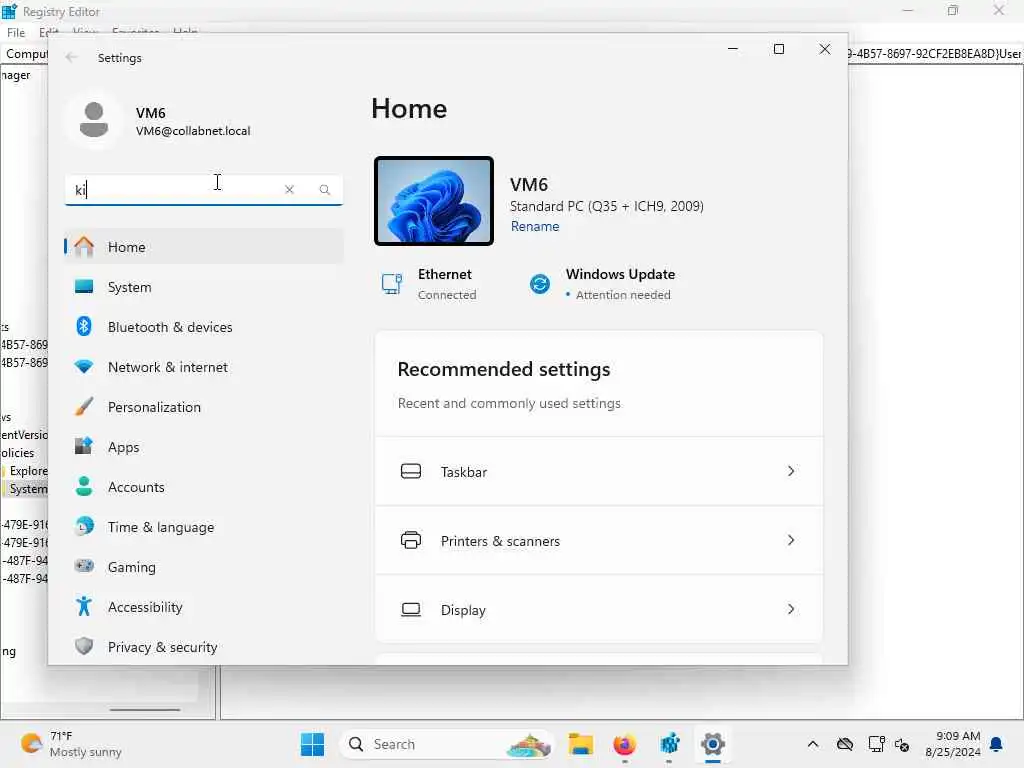This screenshot has width=1024, height=768.
Task: Click the search magnifier in Settings
Action: tap(325, 189)
